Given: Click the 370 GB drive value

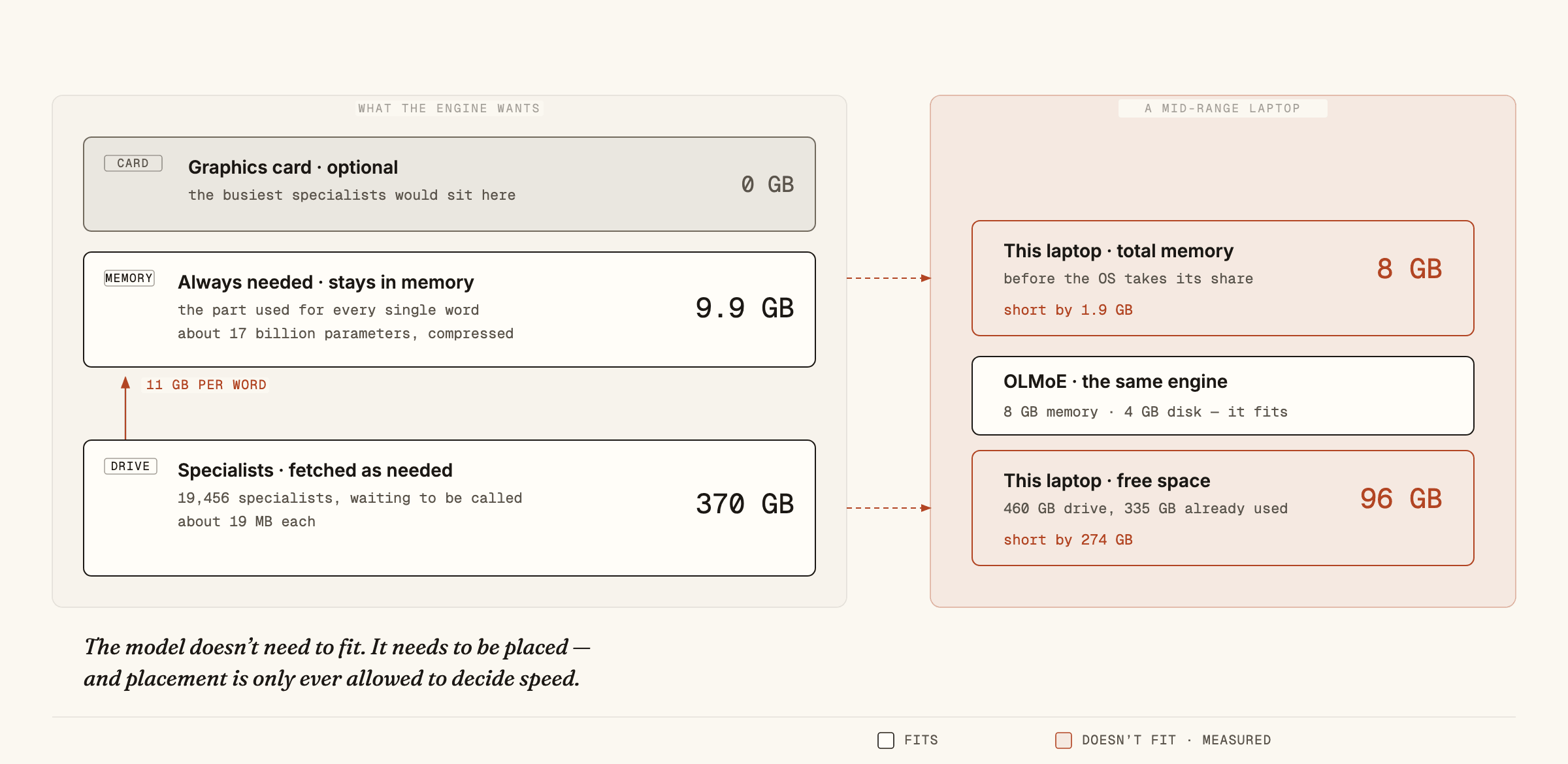Looking at the screenshot, I should point(745,504).
